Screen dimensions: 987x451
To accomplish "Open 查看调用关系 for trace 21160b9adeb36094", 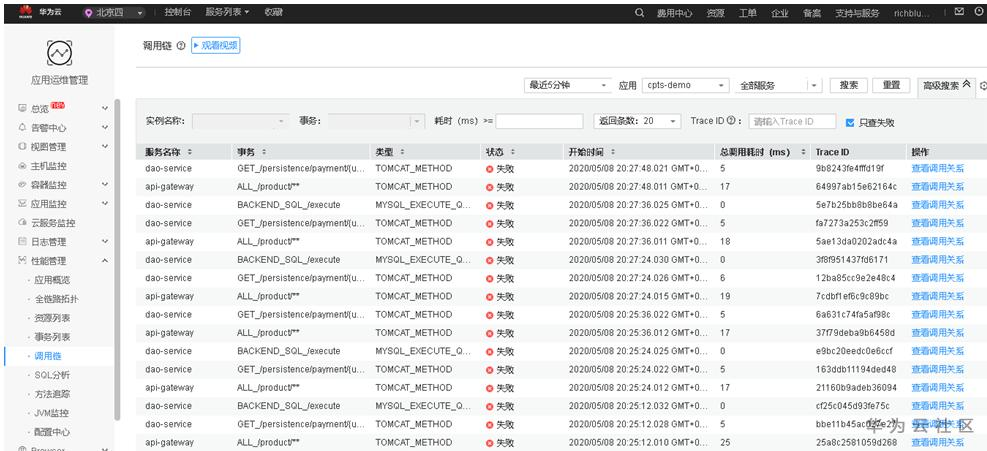I will [x=937, y=387].
